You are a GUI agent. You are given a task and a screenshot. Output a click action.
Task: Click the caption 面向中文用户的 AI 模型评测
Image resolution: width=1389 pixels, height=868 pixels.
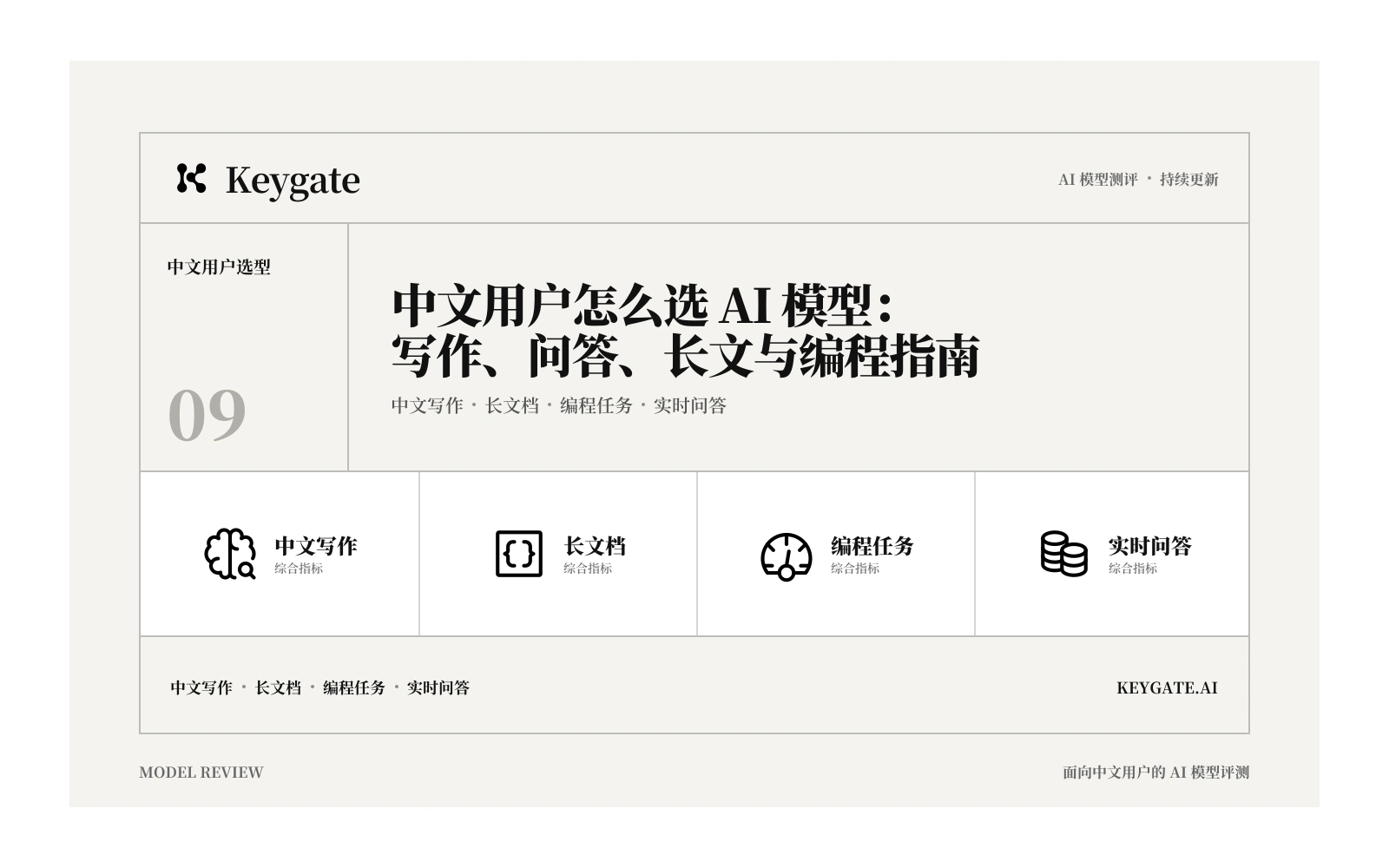coord(1156,773)
